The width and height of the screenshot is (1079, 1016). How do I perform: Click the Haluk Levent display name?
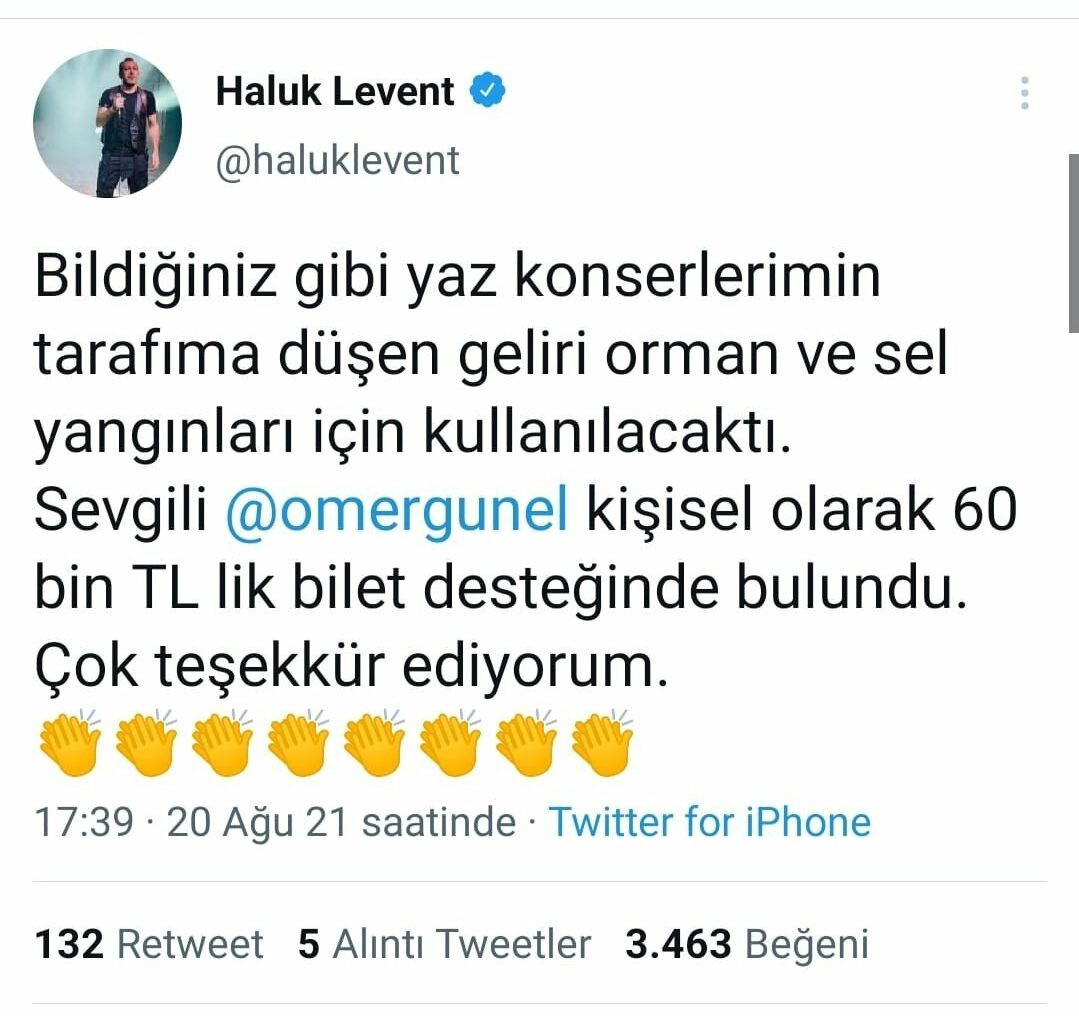[335, 91]
